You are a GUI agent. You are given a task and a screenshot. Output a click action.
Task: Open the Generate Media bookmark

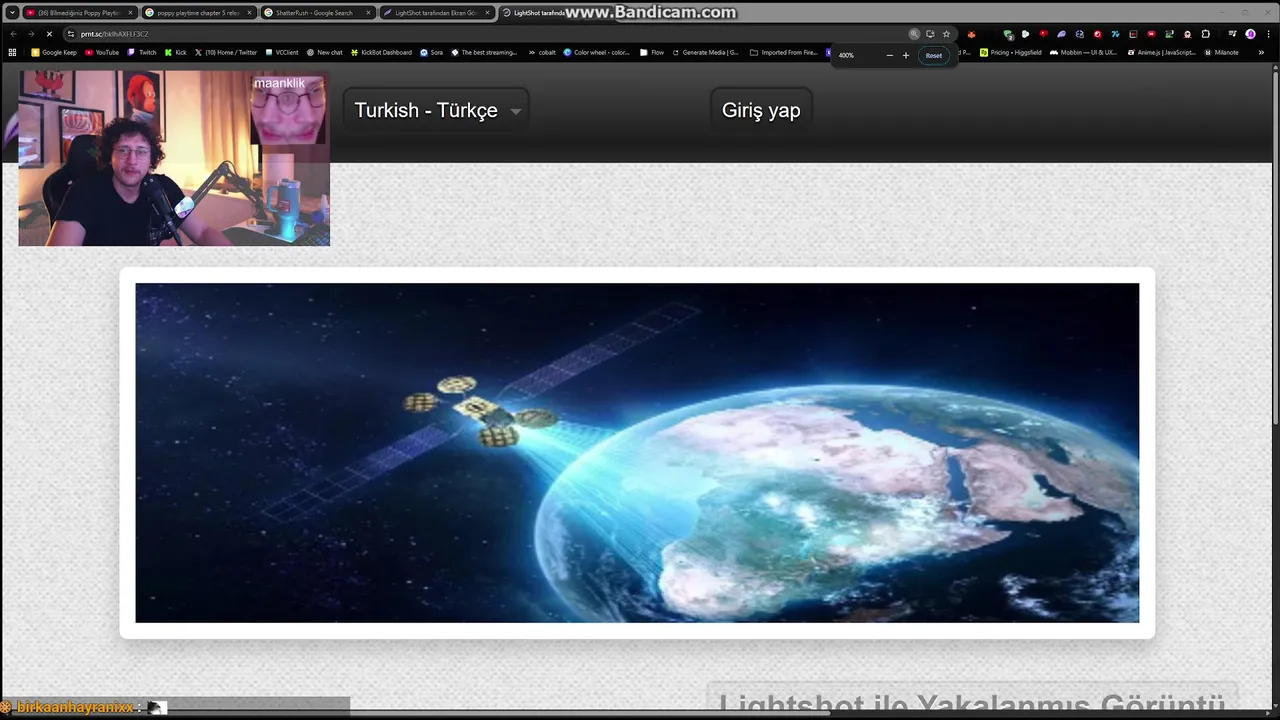coord(705,52)
